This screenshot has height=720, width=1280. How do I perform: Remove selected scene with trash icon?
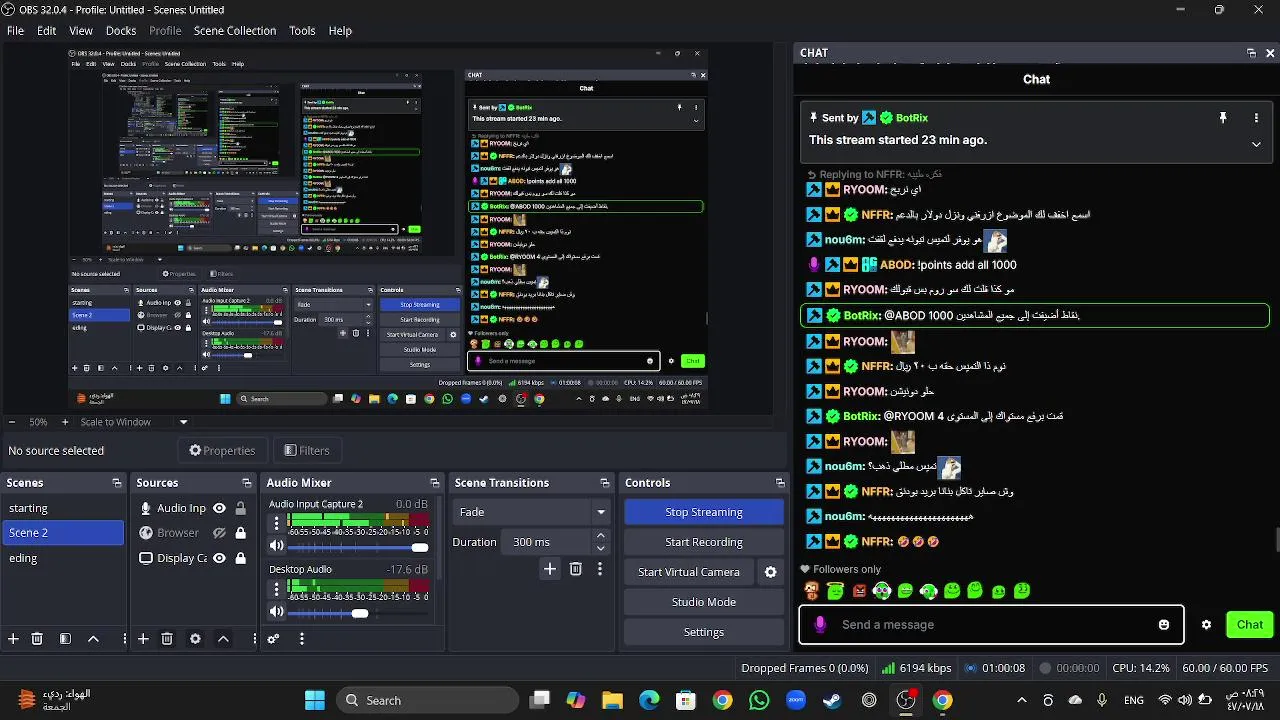(x=37, y=639)
